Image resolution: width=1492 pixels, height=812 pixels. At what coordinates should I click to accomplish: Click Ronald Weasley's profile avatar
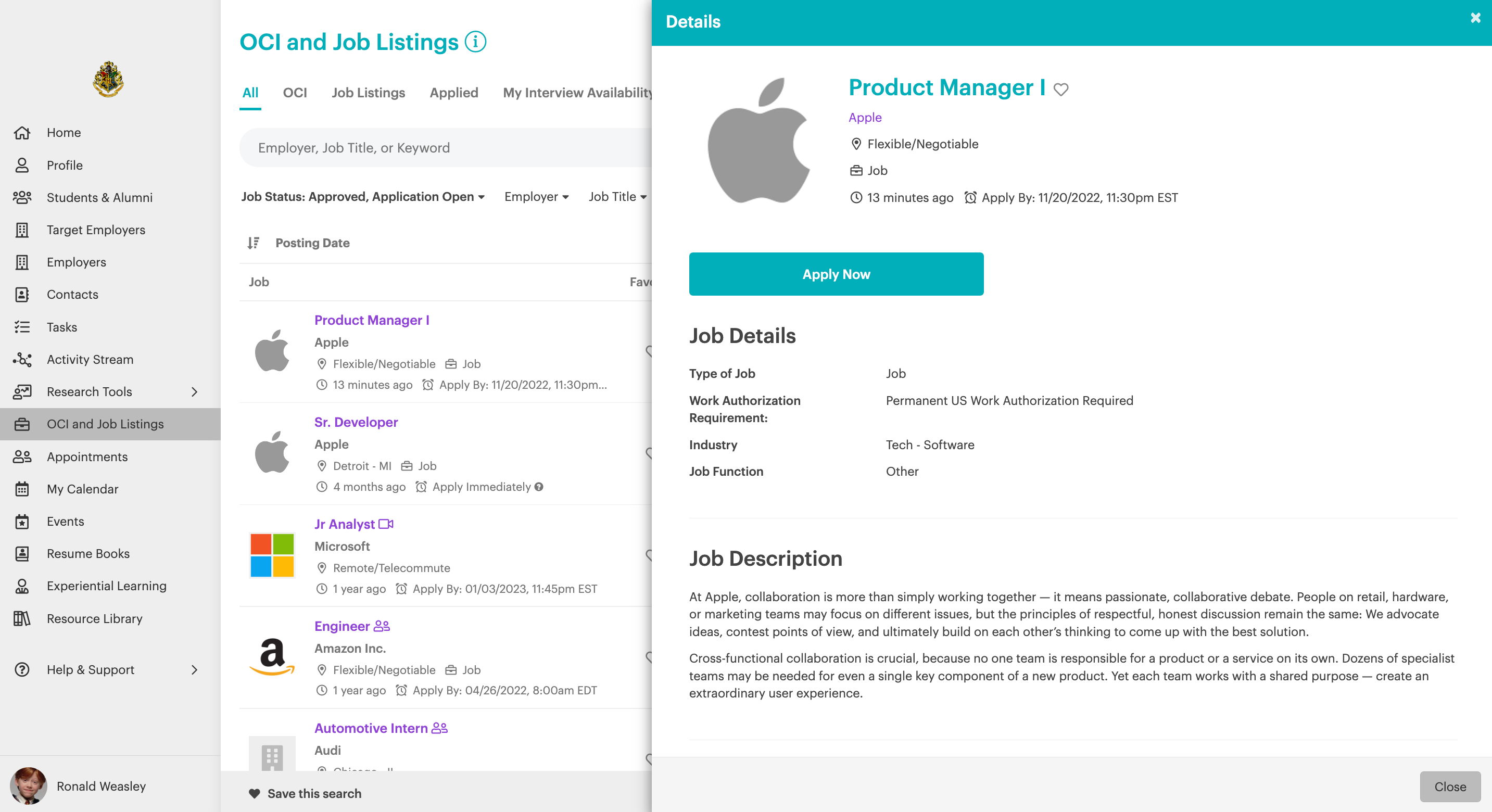[29, 786]
